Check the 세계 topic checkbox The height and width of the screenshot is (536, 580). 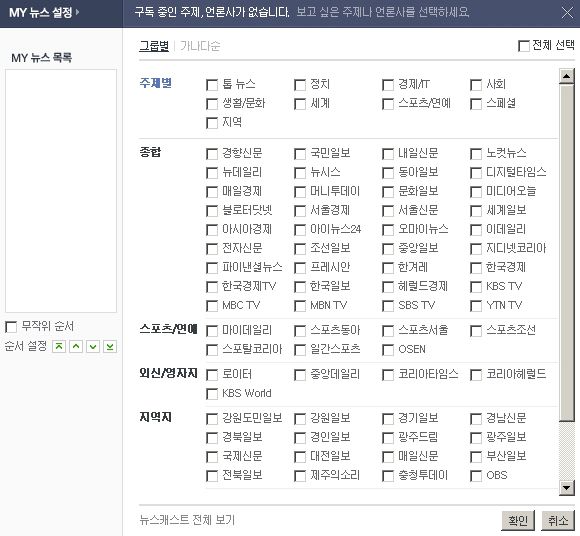(300, 104)
